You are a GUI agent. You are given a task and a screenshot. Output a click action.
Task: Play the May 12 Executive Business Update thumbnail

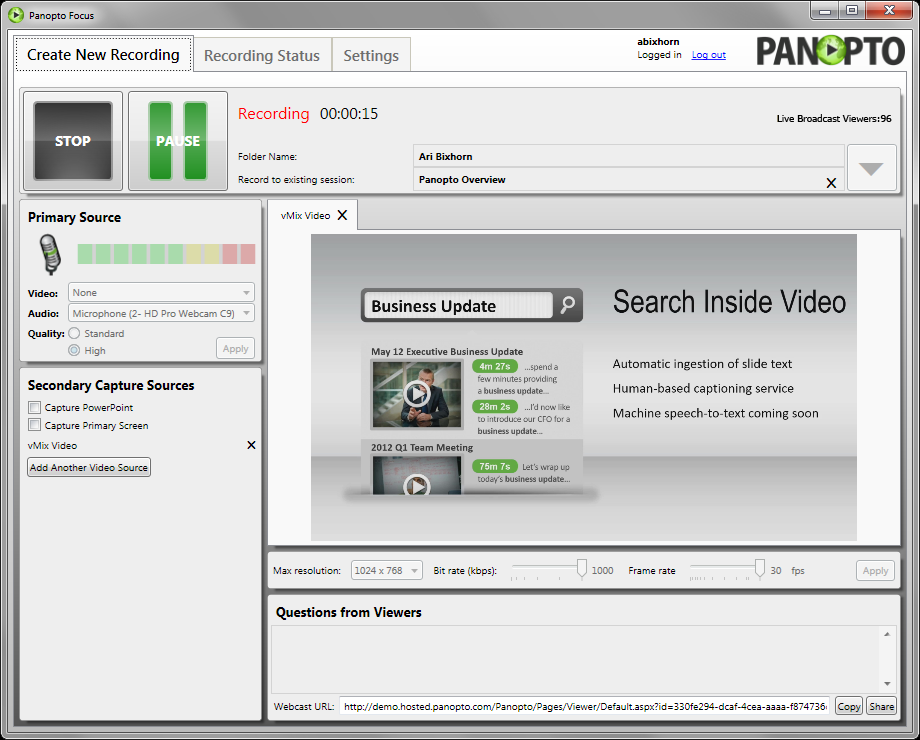tap(417, 393)
